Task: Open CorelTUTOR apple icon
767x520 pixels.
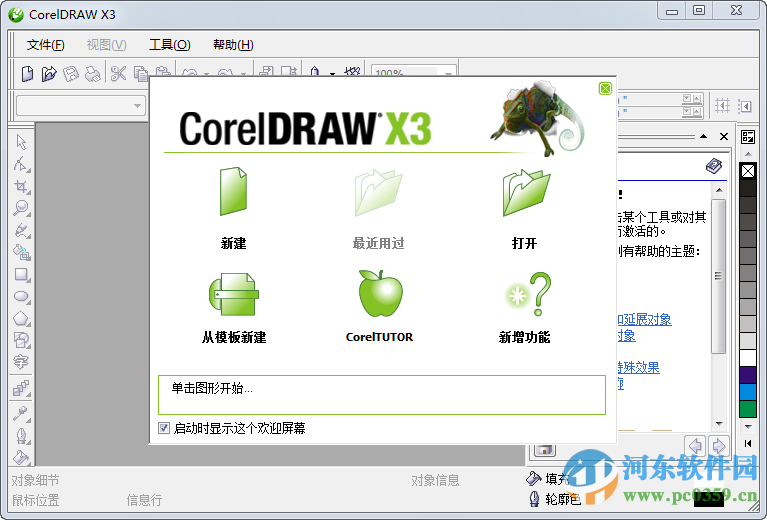Action: click(380, 294)
